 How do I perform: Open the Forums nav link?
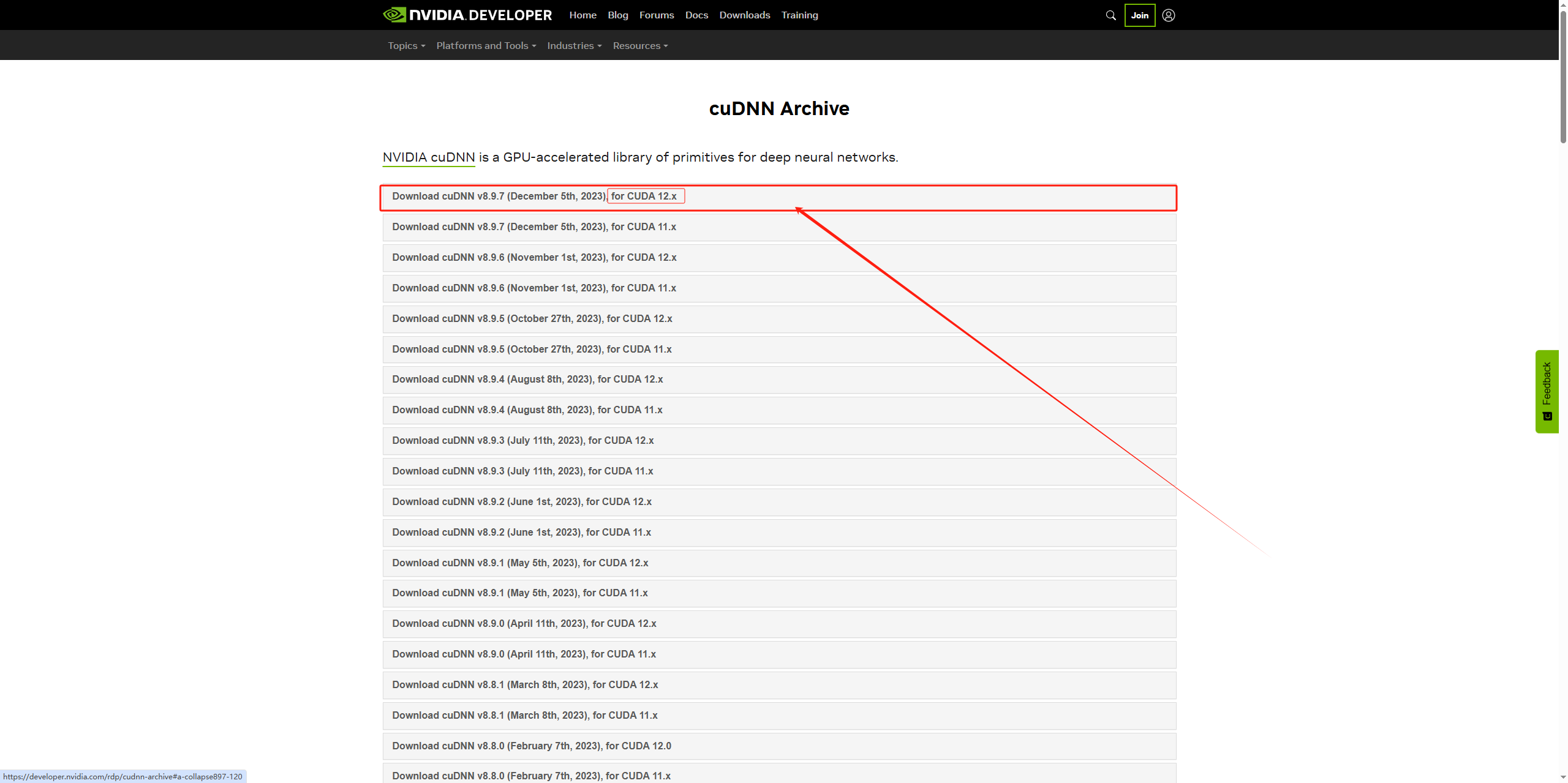pyautogui.click(x=657, y=15)
